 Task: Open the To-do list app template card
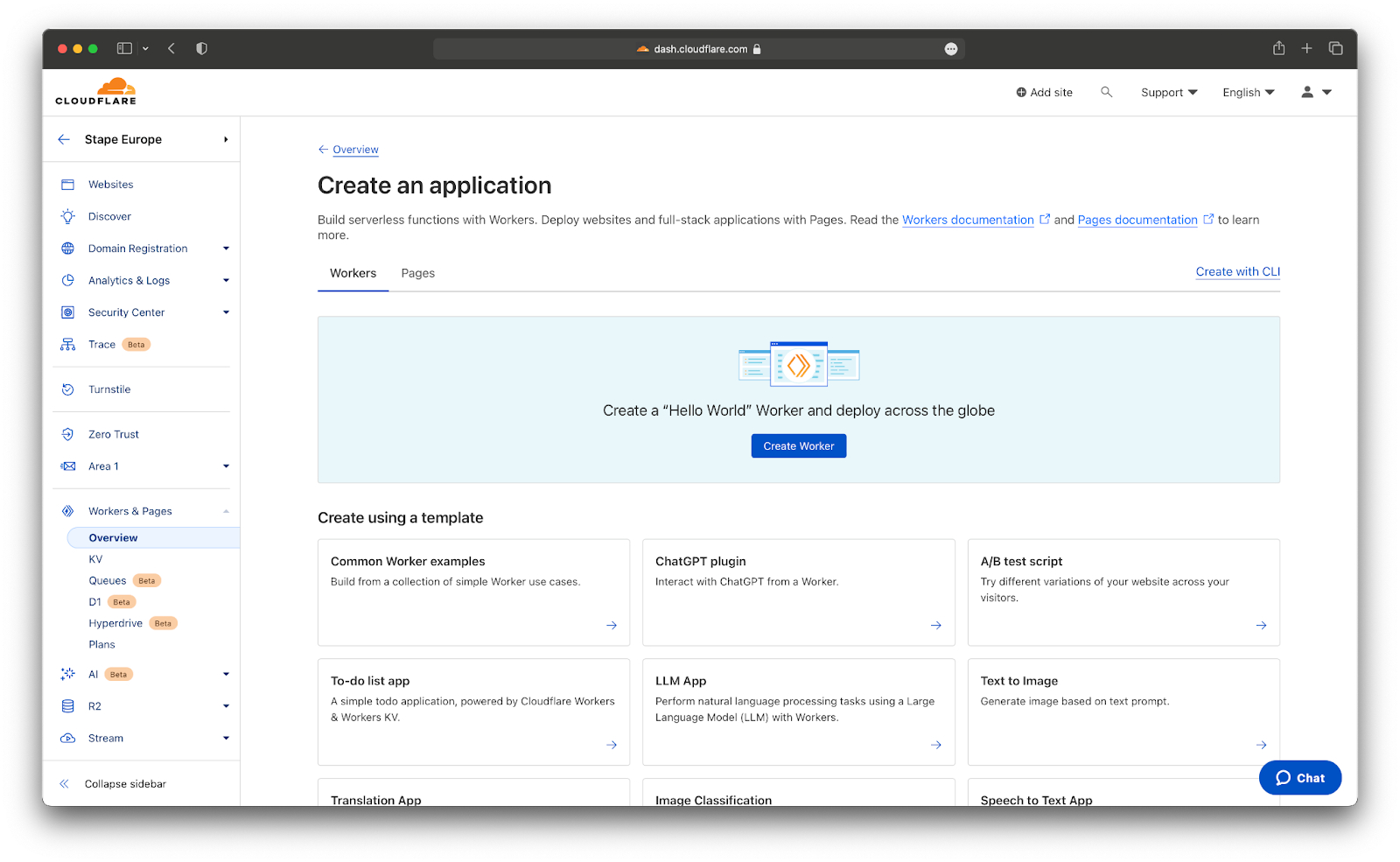click(x=473, y=712)
